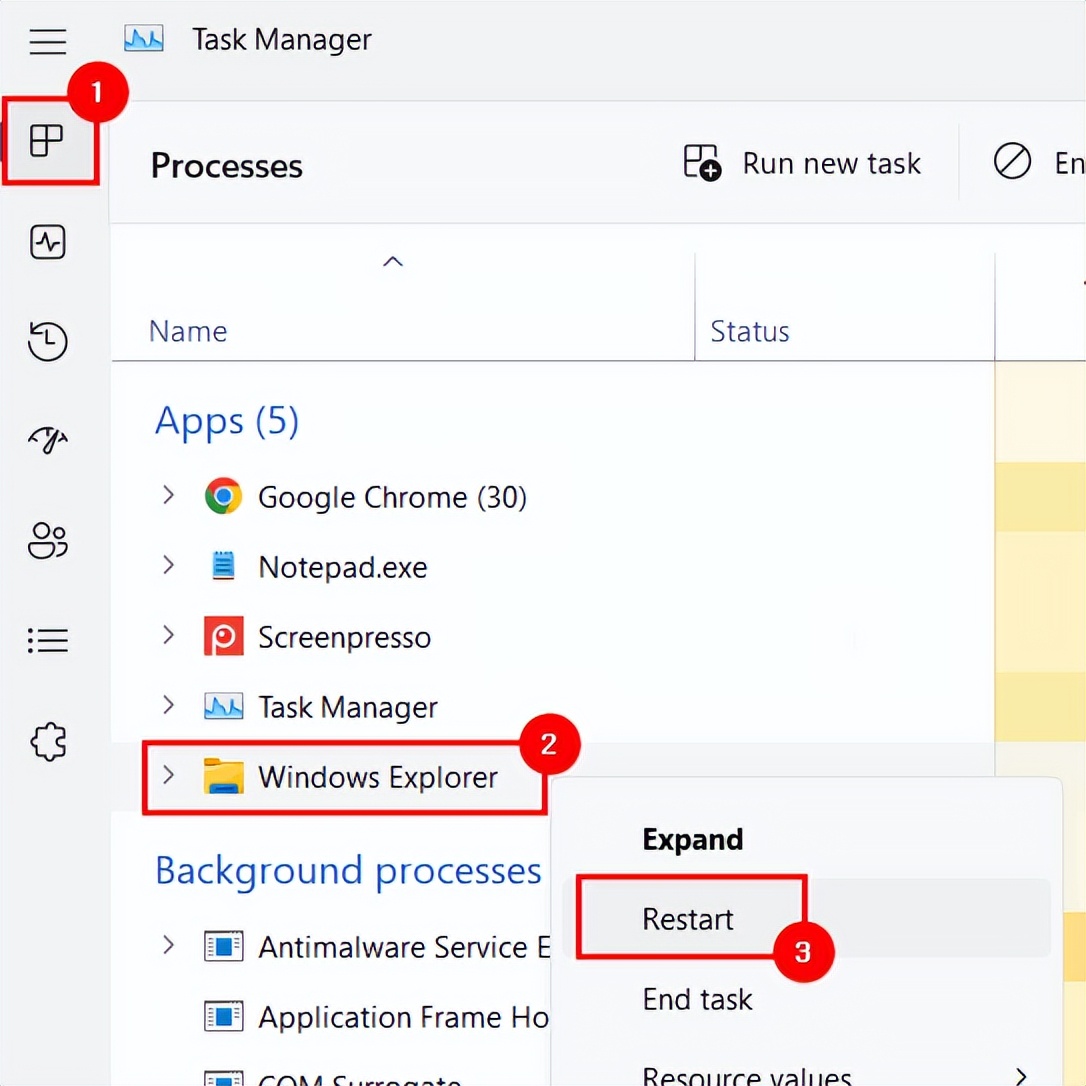Screen dimensions: 1086x1086
Task: Select the Task Manager process row
Action: (x=348, y=707)
